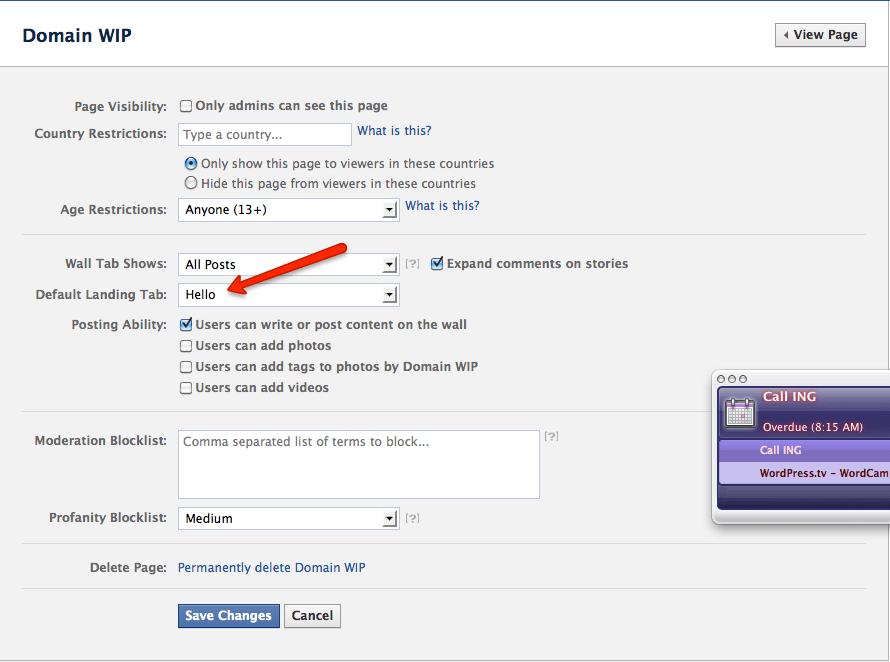Select "Hide this page from viewers in these countries"
The height and width of the screenshot is (662, 890).
tap(190, 182)
